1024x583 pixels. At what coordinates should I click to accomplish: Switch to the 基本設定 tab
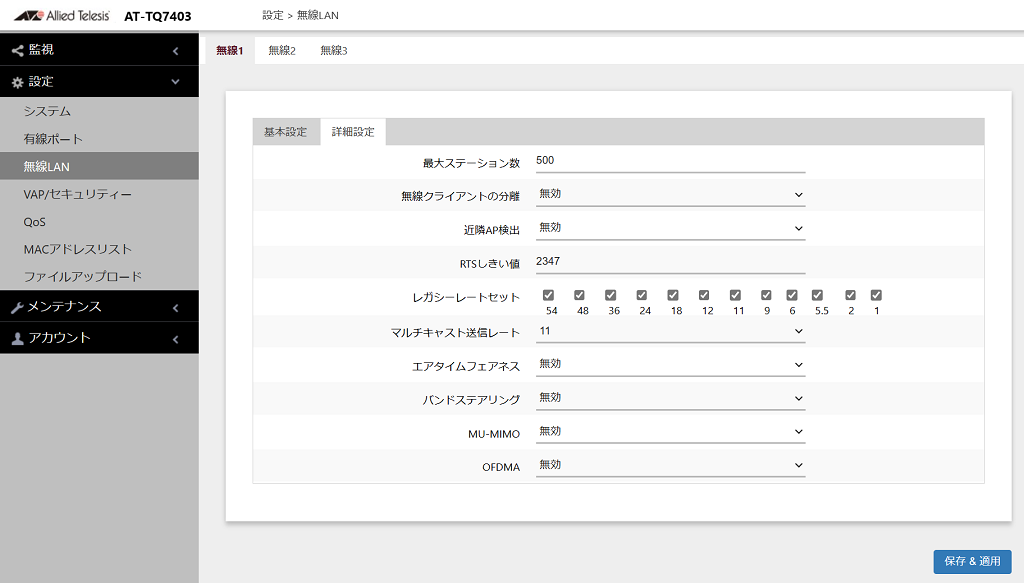285,132
